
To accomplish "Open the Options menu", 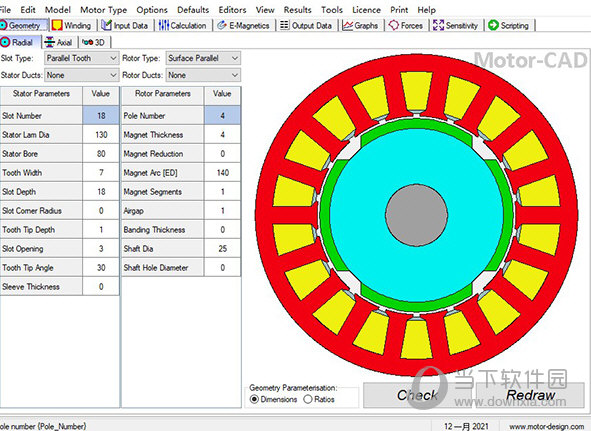I will pos(152,10).
